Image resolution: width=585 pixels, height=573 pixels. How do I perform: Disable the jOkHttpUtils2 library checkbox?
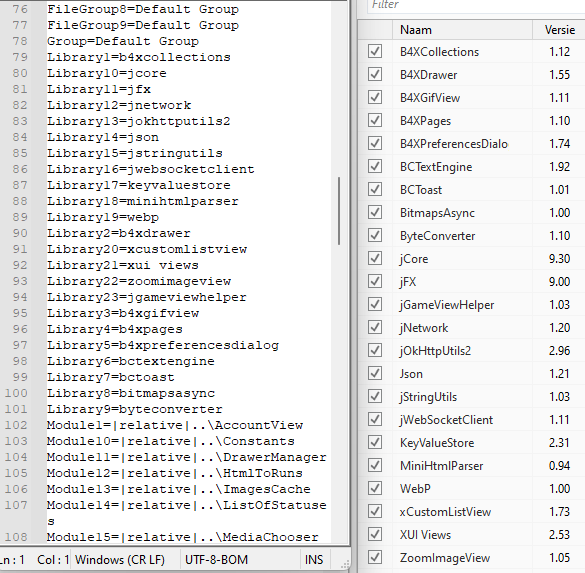(x=375, y=350)
